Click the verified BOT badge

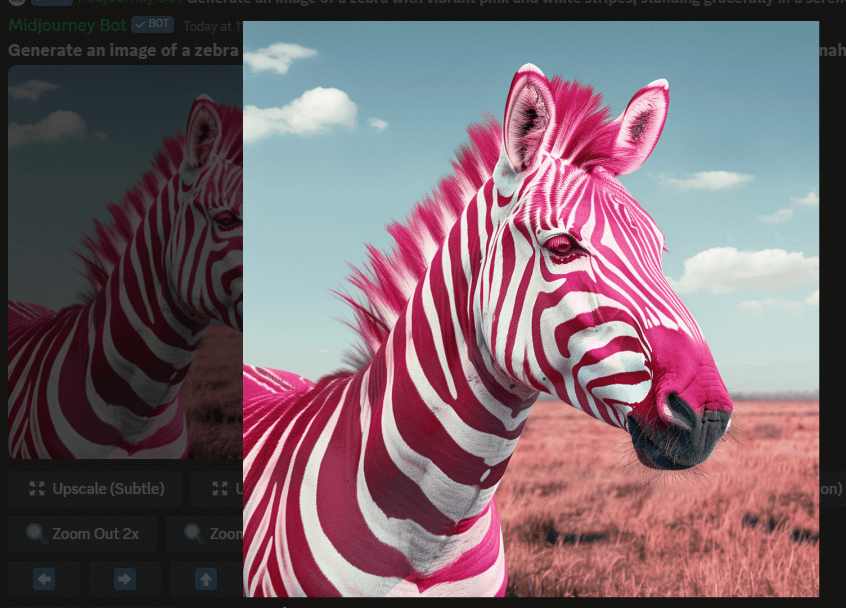pyautogui.click(x=152, y=24)
